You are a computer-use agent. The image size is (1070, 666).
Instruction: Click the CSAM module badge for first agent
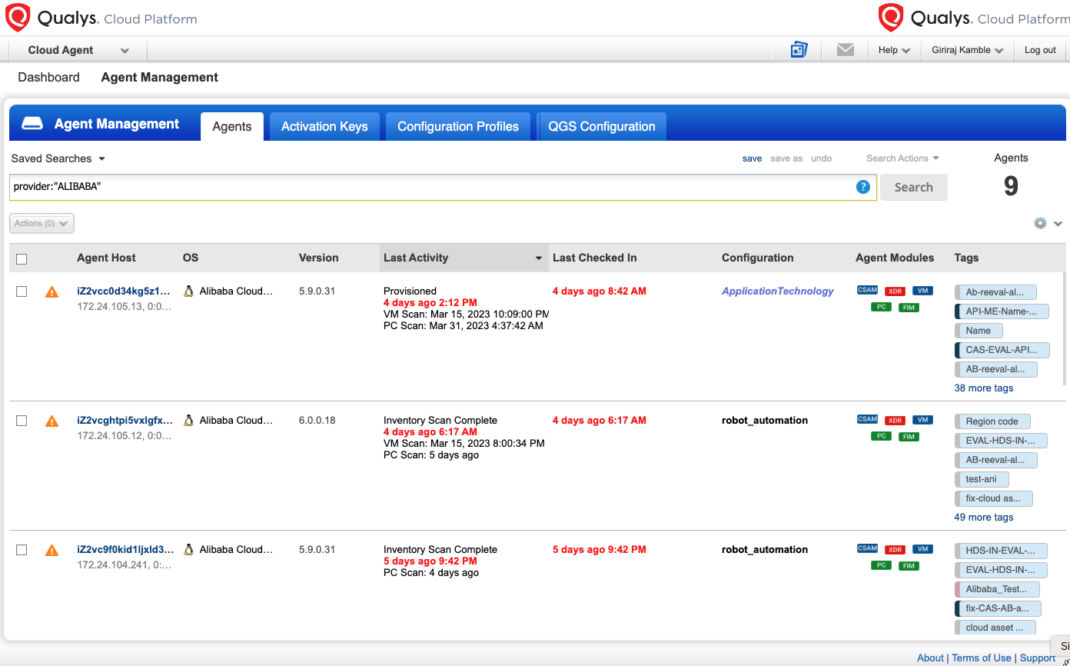(866, 291)
